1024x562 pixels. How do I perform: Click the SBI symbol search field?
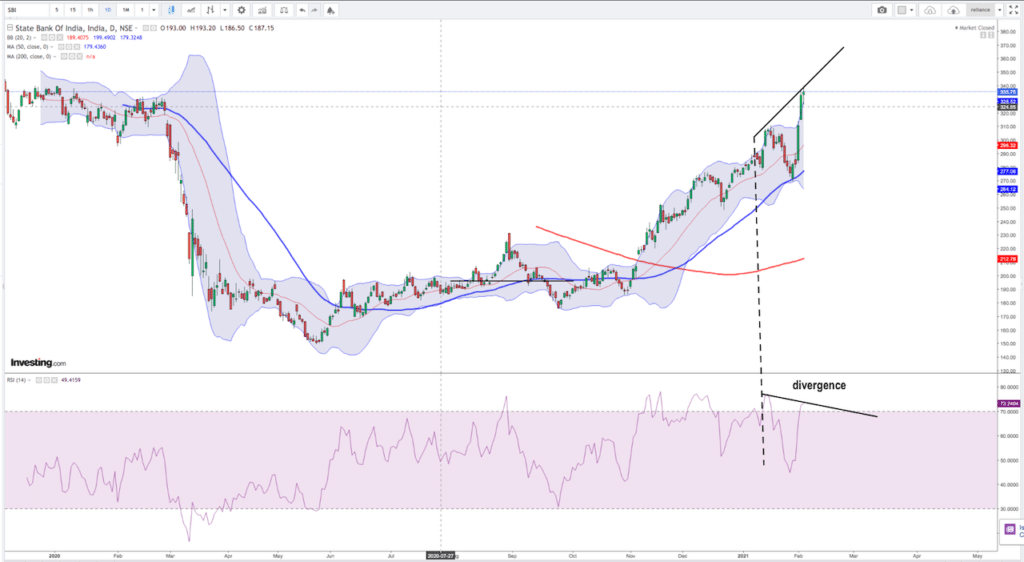pos(25,10)
